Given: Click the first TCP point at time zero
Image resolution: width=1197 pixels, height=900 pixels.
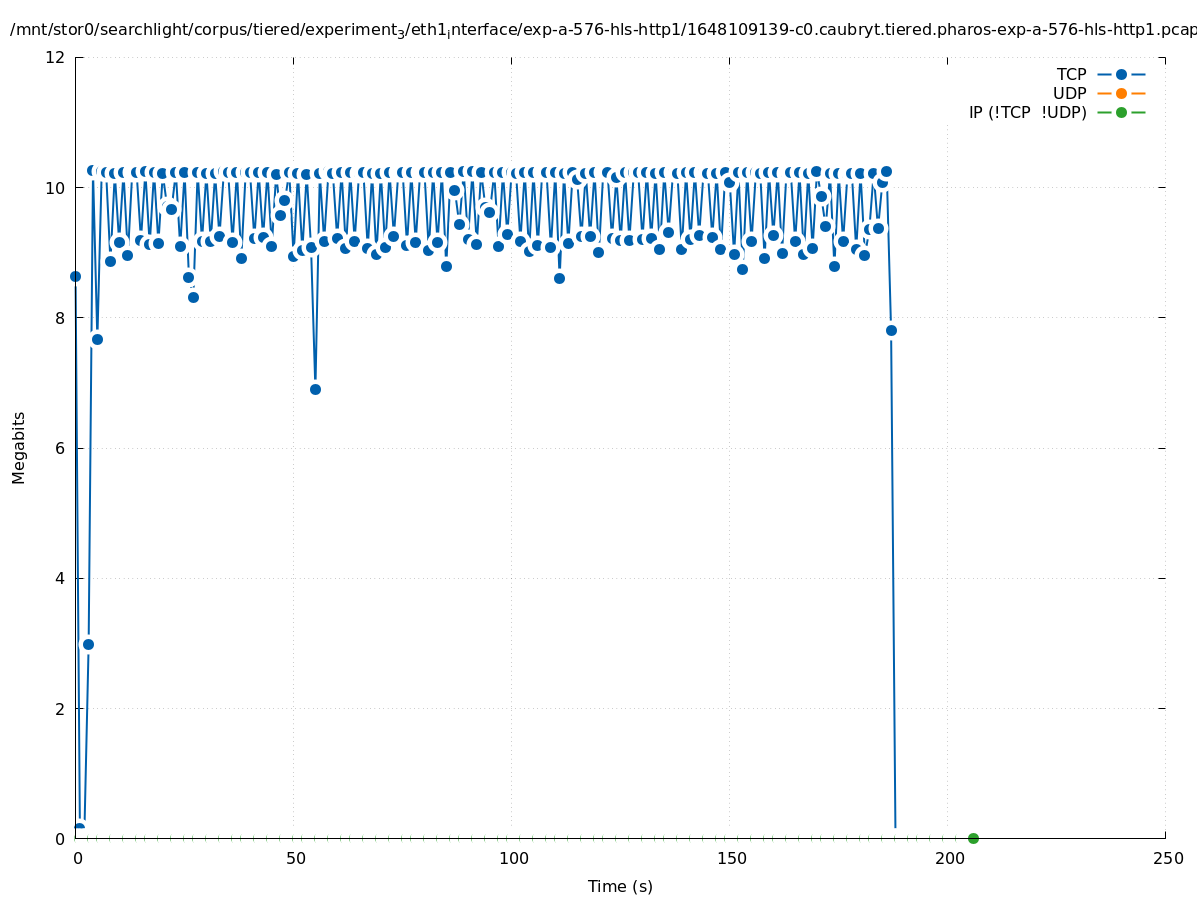Looking at the screenshot, I should pos(75,276).
